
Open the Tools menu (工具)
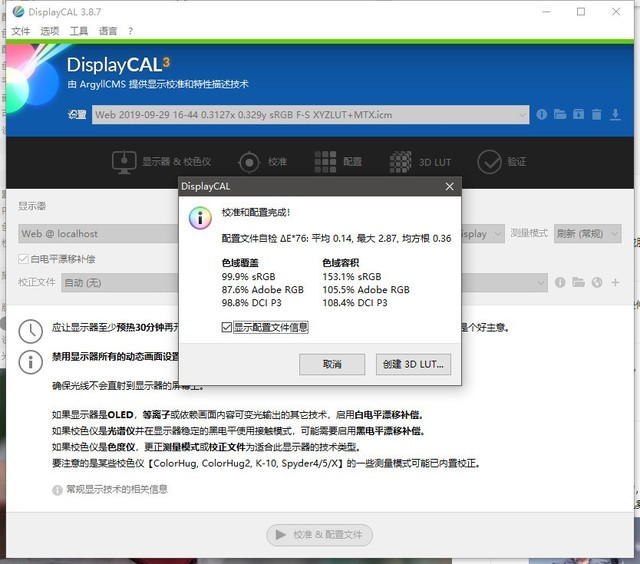click(x=79, y=31)
